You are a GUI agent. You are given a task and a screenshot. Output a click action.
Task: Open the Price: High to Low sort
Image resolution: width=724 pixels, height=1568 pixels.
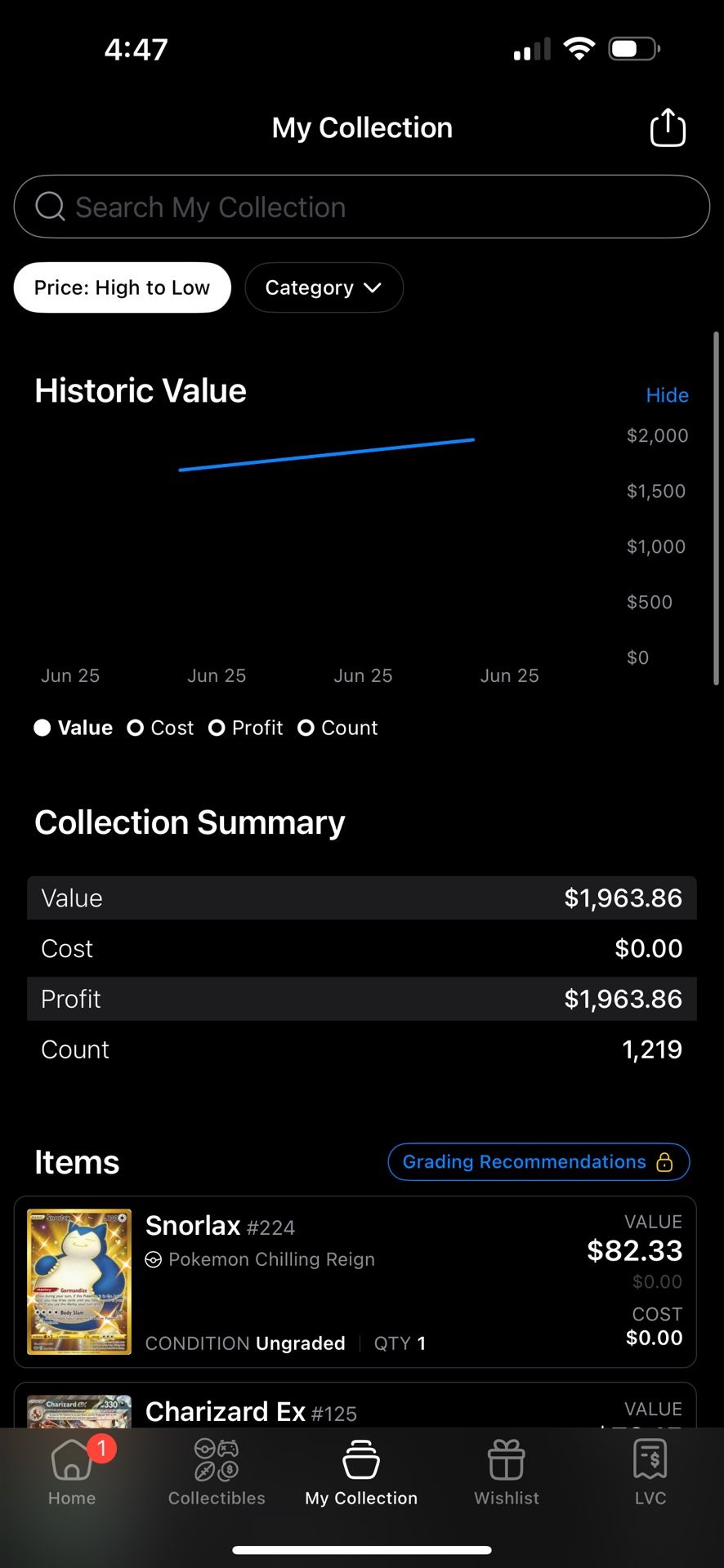122,287
